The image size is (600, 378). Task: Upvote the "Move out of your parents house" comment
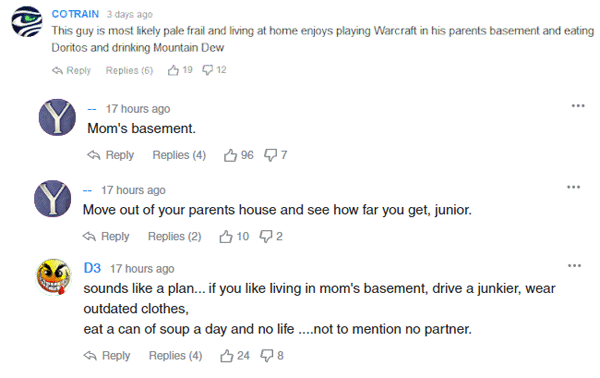click(x=226, y=236)
